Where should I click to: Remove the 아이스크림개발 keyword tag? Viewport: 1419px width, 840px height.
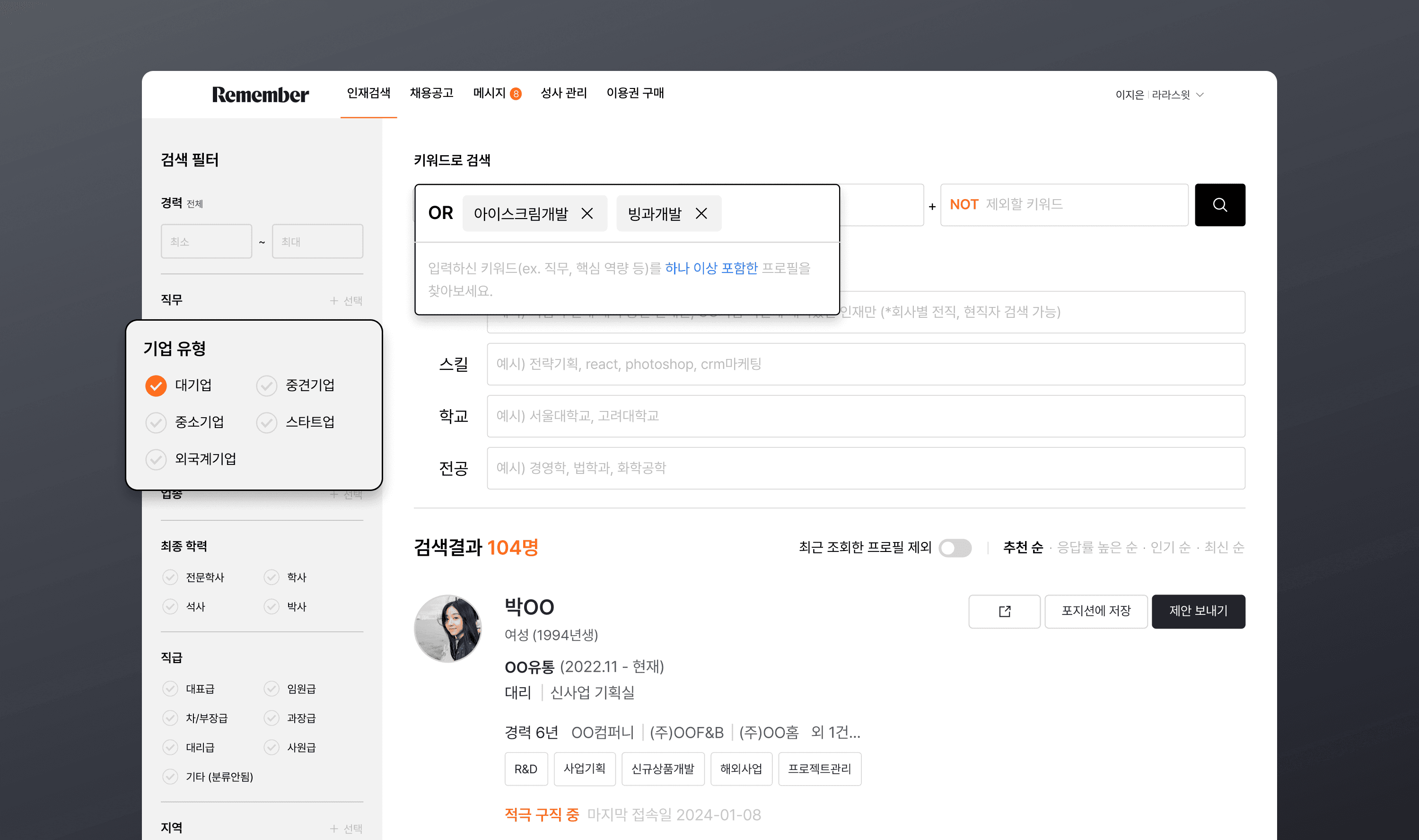(587, 213)
